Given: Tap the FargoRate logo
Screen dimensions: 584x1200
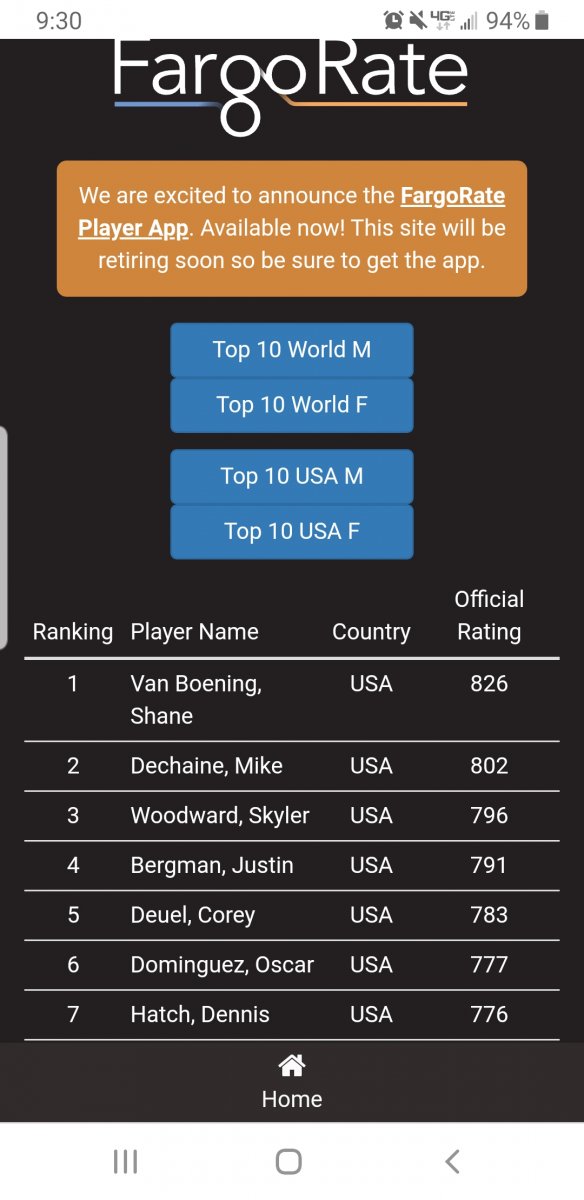Looking at the screenshot, I should tap(290, 87).
